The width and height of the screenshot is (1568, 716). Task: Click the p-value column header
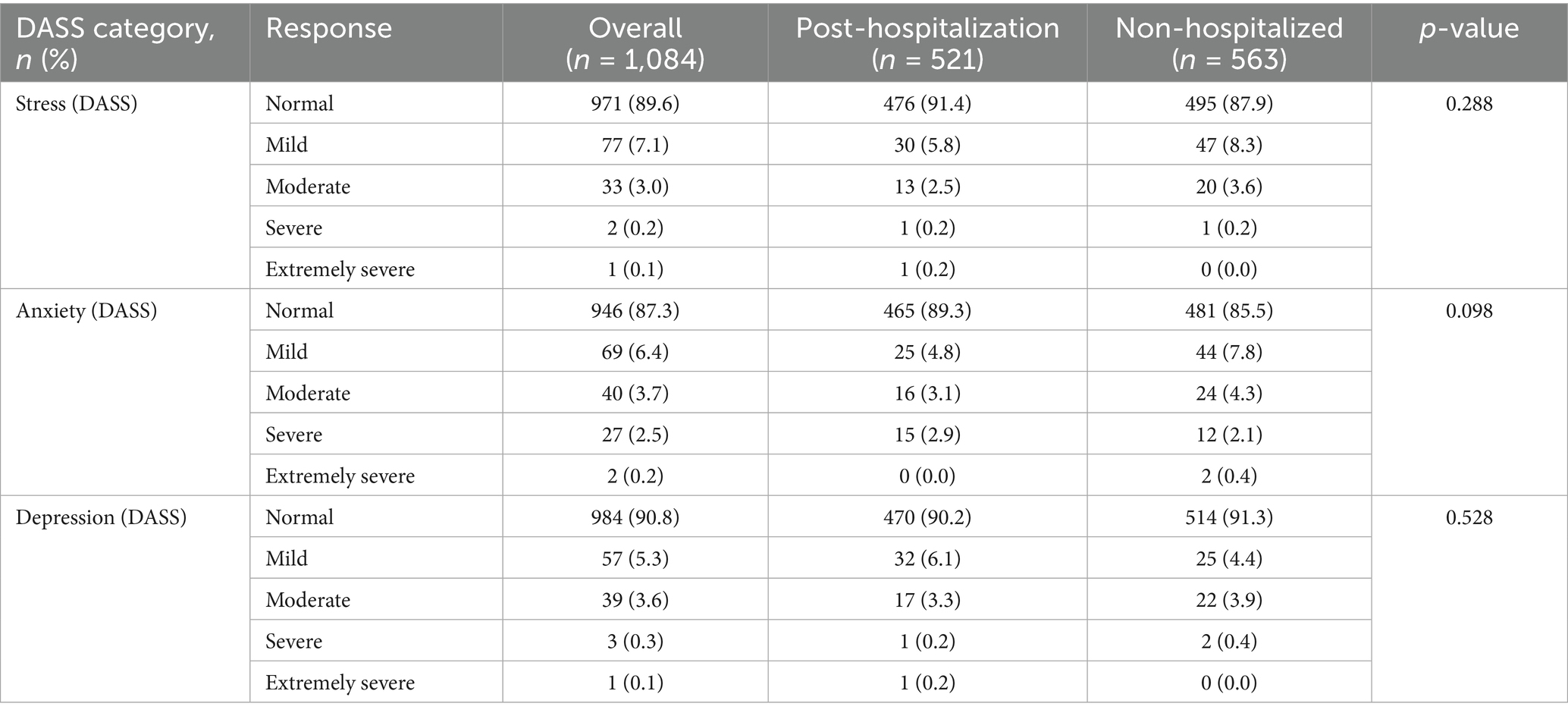point(1469,29)
